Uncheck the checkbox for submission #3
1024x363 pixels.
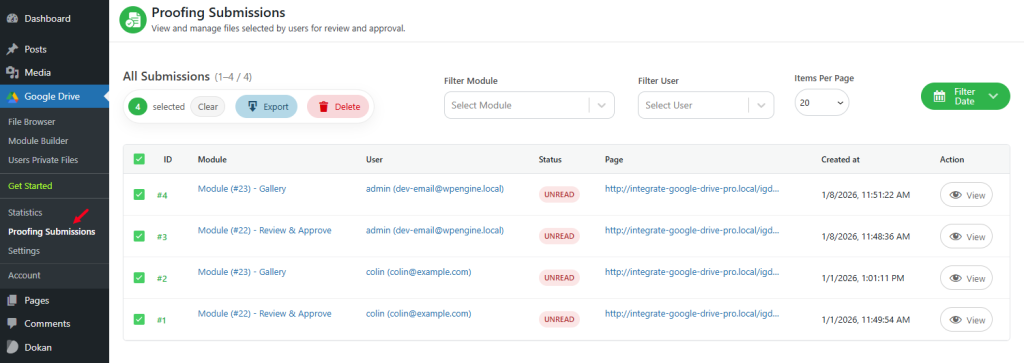point(139,236)
